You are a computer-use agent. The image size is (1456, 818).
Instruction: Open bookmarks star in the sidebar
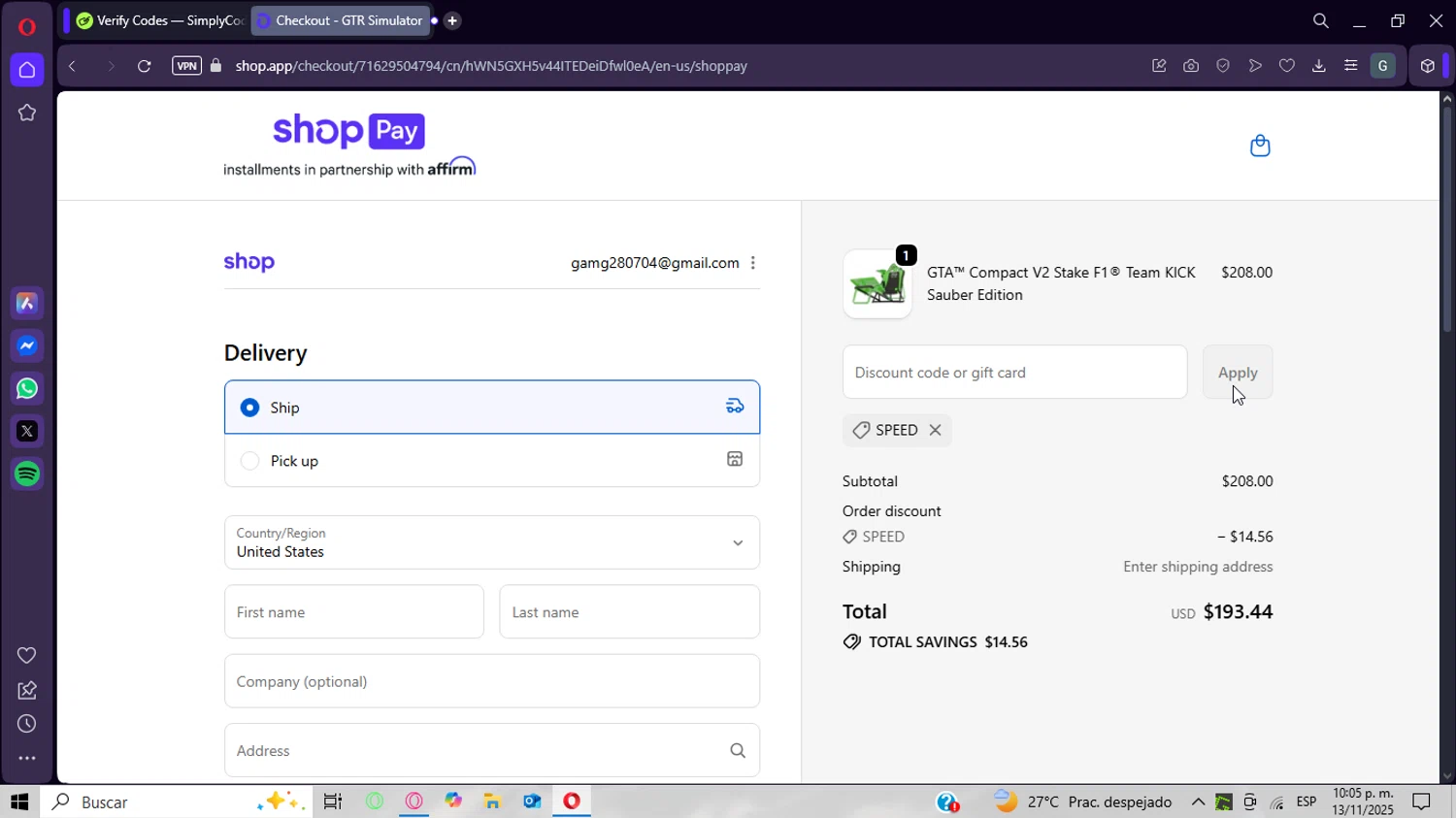pos(27,113)
